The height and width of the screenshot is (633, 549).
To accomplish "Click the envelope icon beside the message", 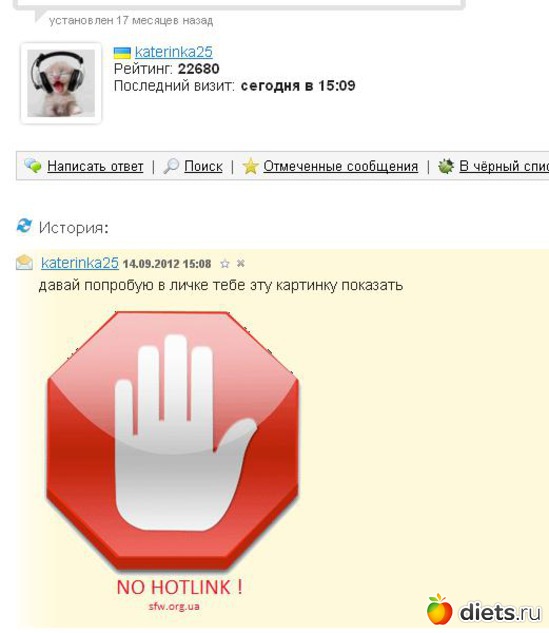I will click(24, 262).
